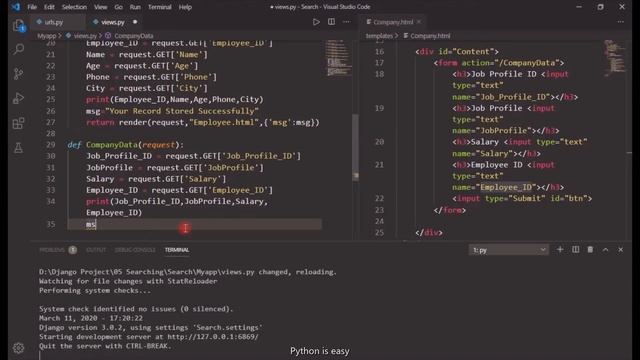
Task: Open the Terminal menu
Action: click(x=160, y=7)
